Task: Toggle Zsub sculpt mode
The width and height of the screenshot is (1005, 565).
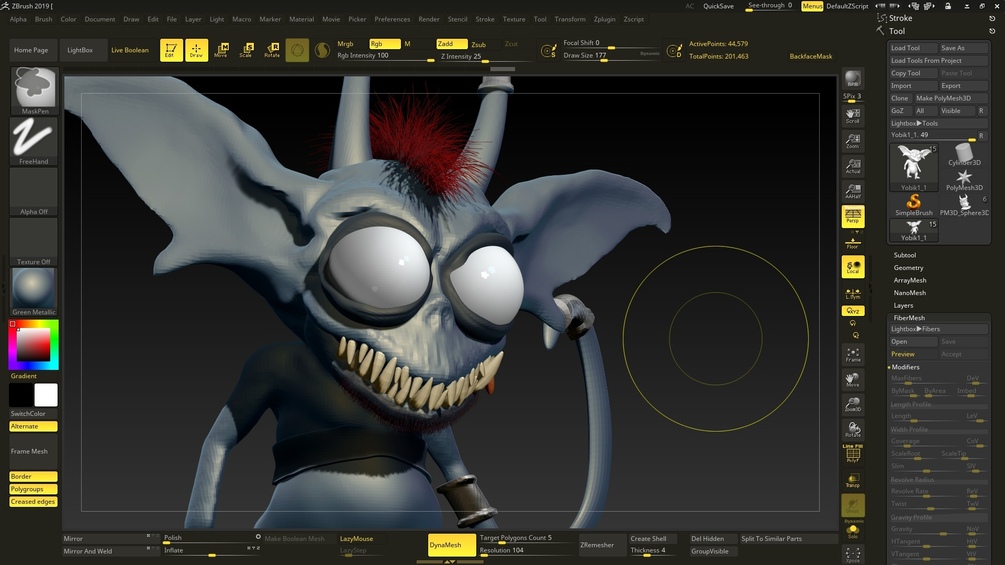Action: (x=479, y=44)
